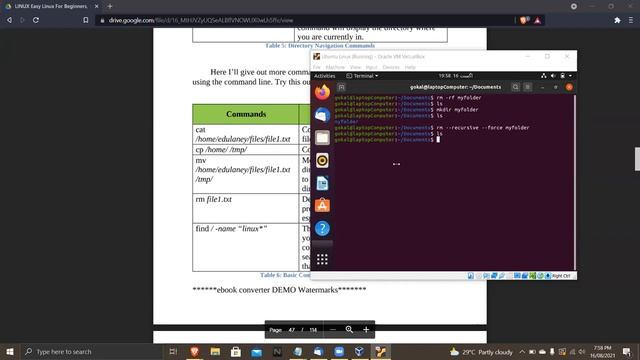This screenshot has width=640, height=360.
Task: Open the Files manager in the Ubuntu dock
Action: (322, 138)
